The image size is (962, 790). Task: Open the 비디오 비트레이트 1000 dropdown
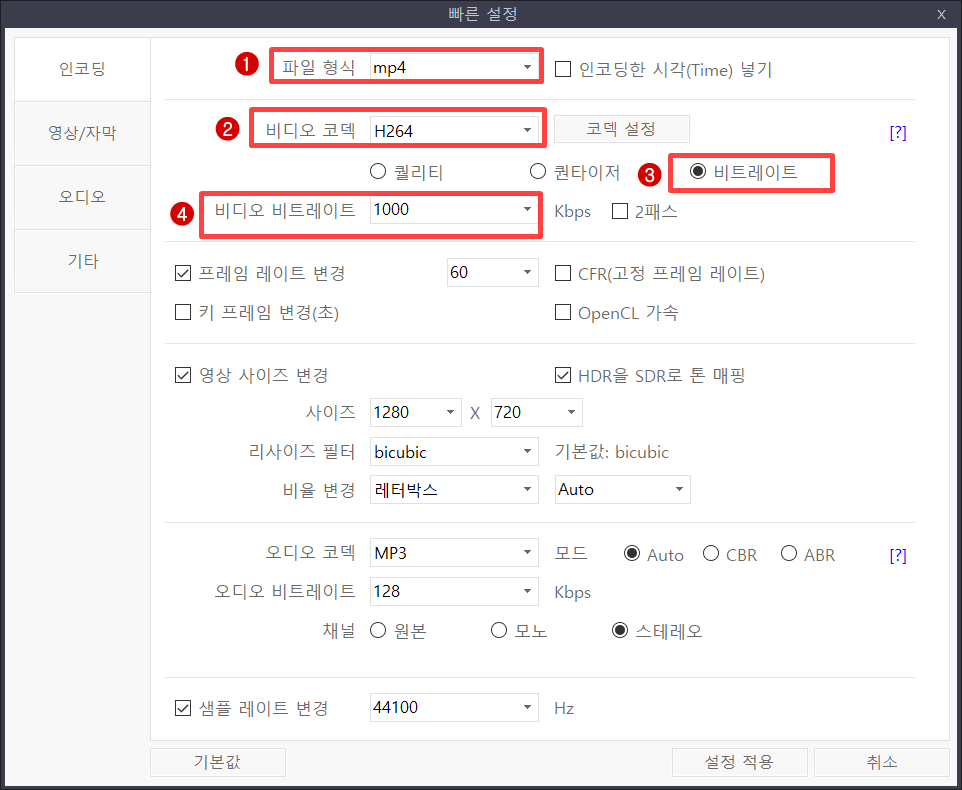454,210
